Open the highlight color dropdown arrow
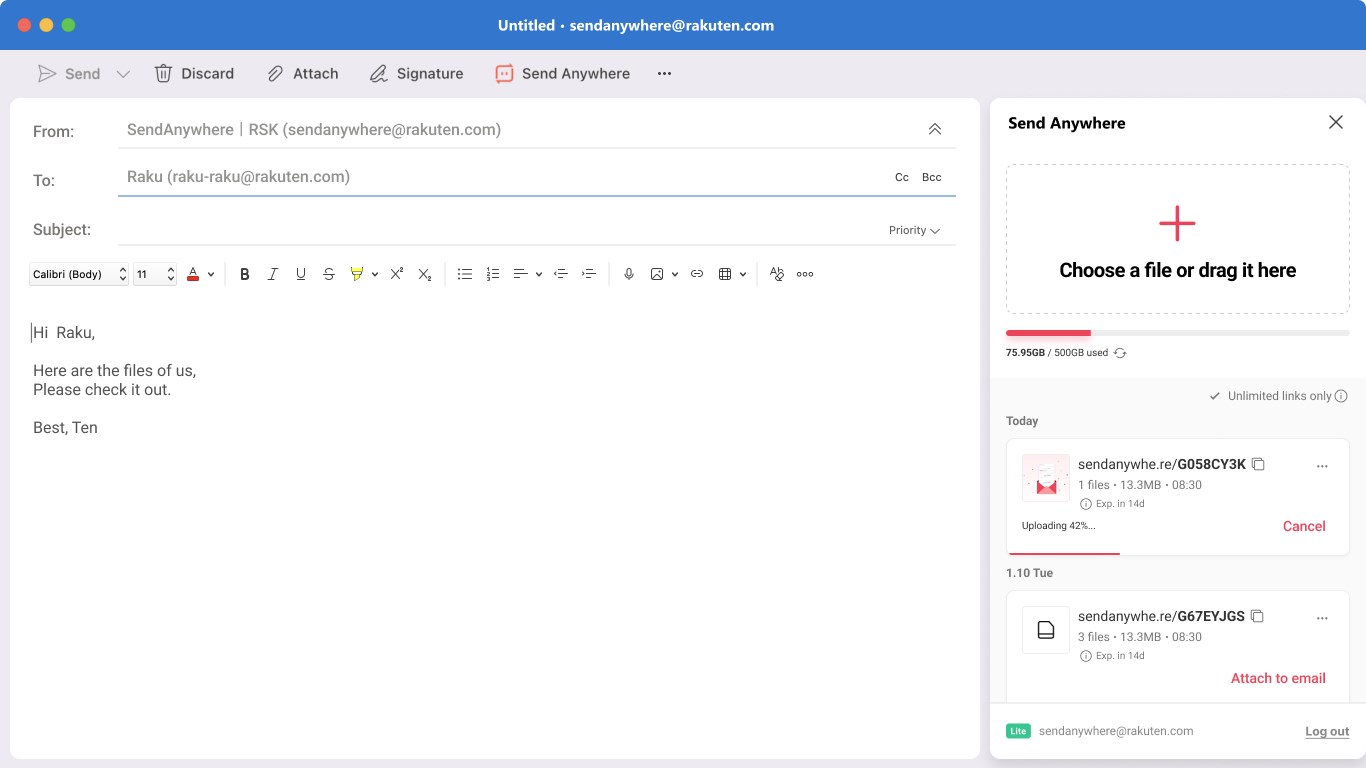Viewport: 1366px width, 768px height. click(375, 274)
